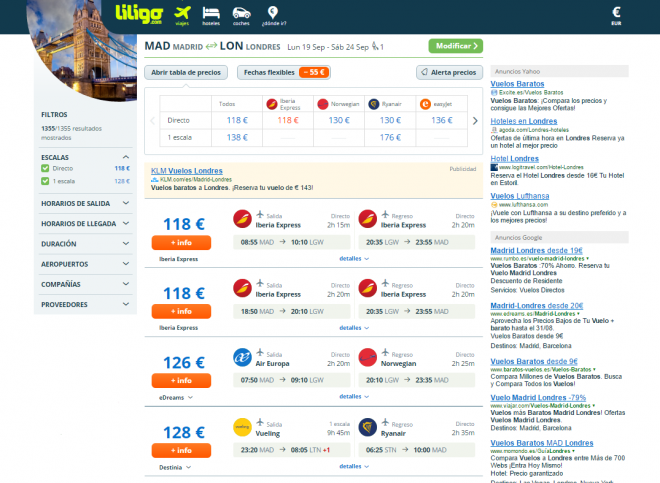The height and width of the screenshot is (483, 660).
Task: Open Abrir tabla de precios
Action: click(186, 72)
